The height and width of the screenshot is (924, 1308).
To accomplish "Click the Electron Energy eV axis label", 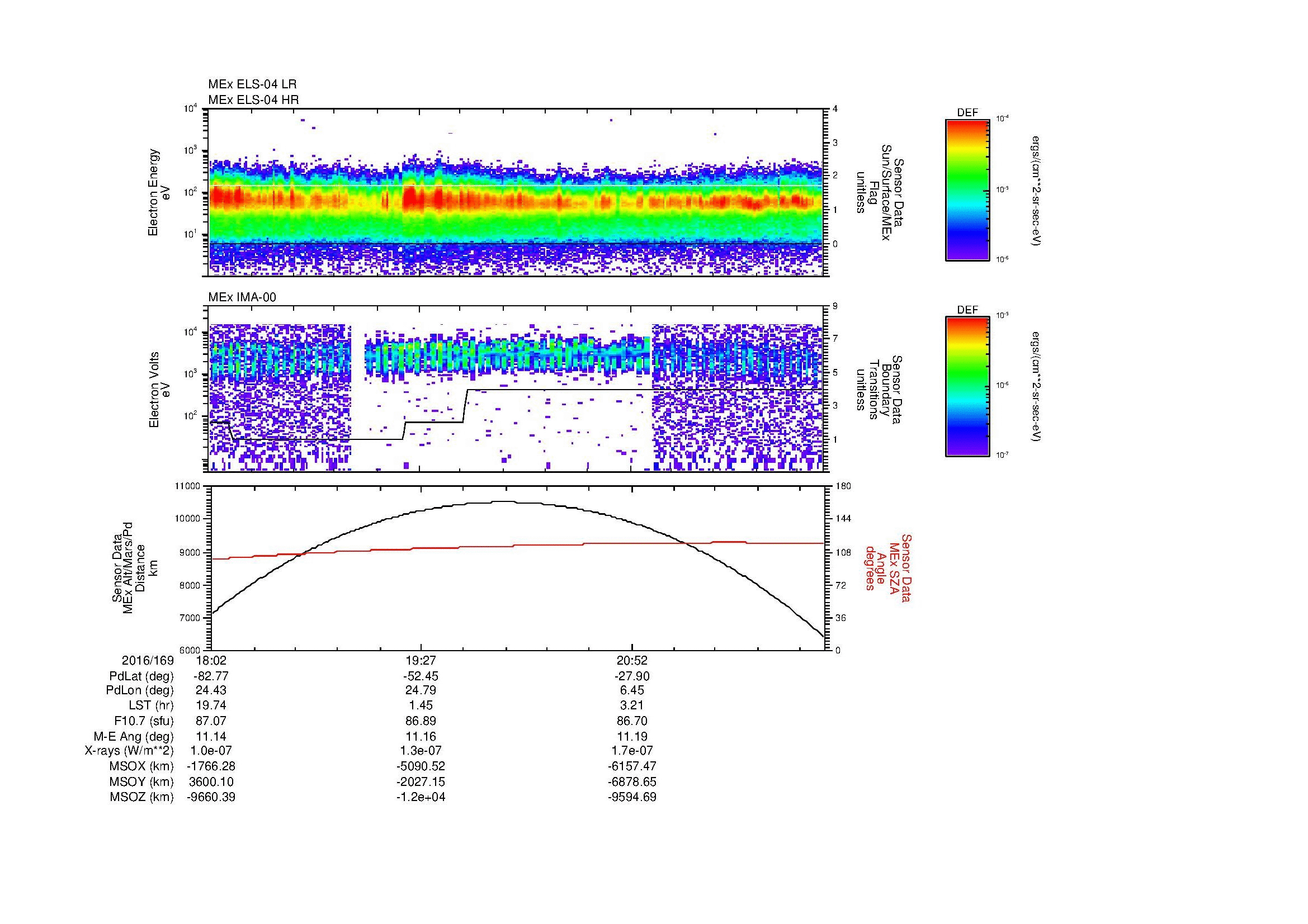I will pyautogui.click(x=159, y=192).
